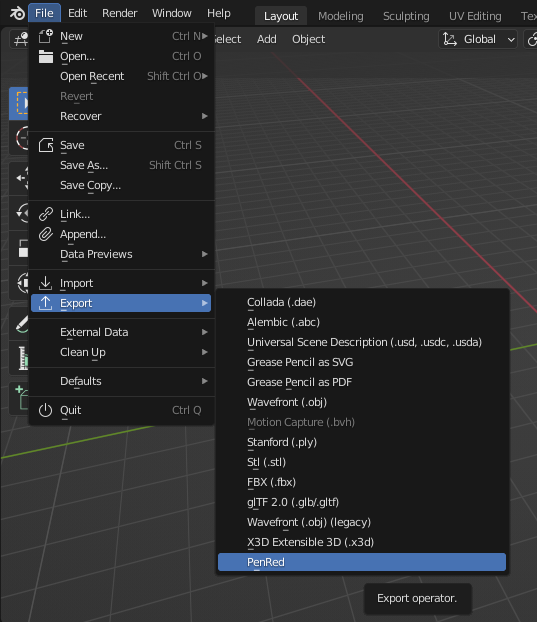Export as Wavefront (.obj)
Image resolution: width=537 pixels, height=622 pixels.
pos(362,402)
